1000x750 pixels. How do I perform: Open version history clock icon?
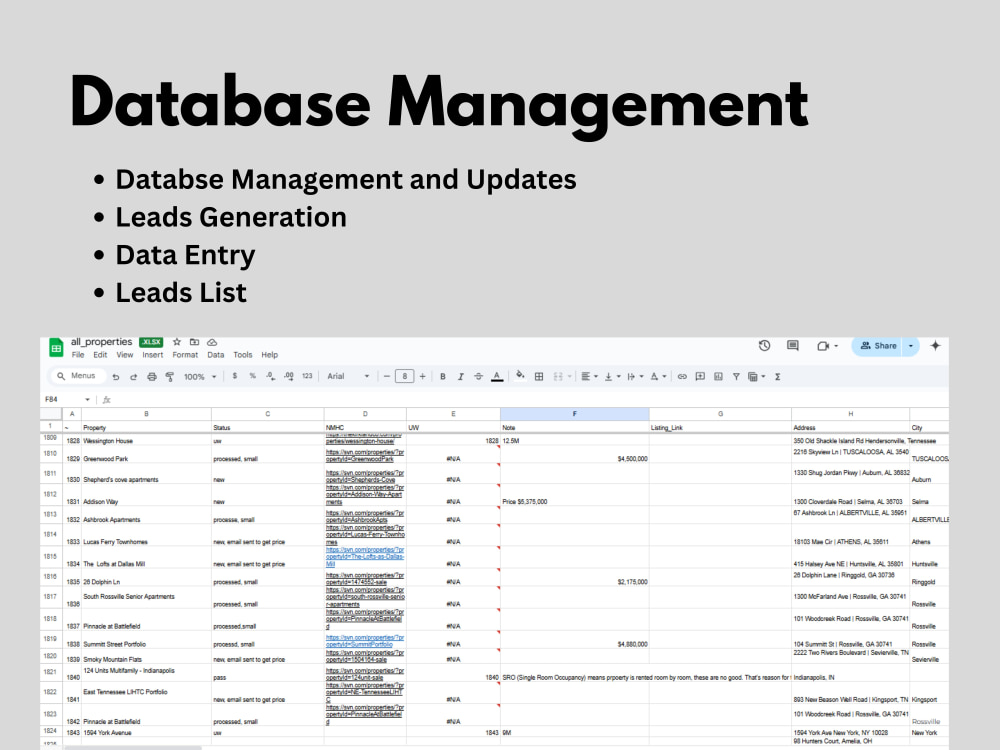tap(764, 346)
